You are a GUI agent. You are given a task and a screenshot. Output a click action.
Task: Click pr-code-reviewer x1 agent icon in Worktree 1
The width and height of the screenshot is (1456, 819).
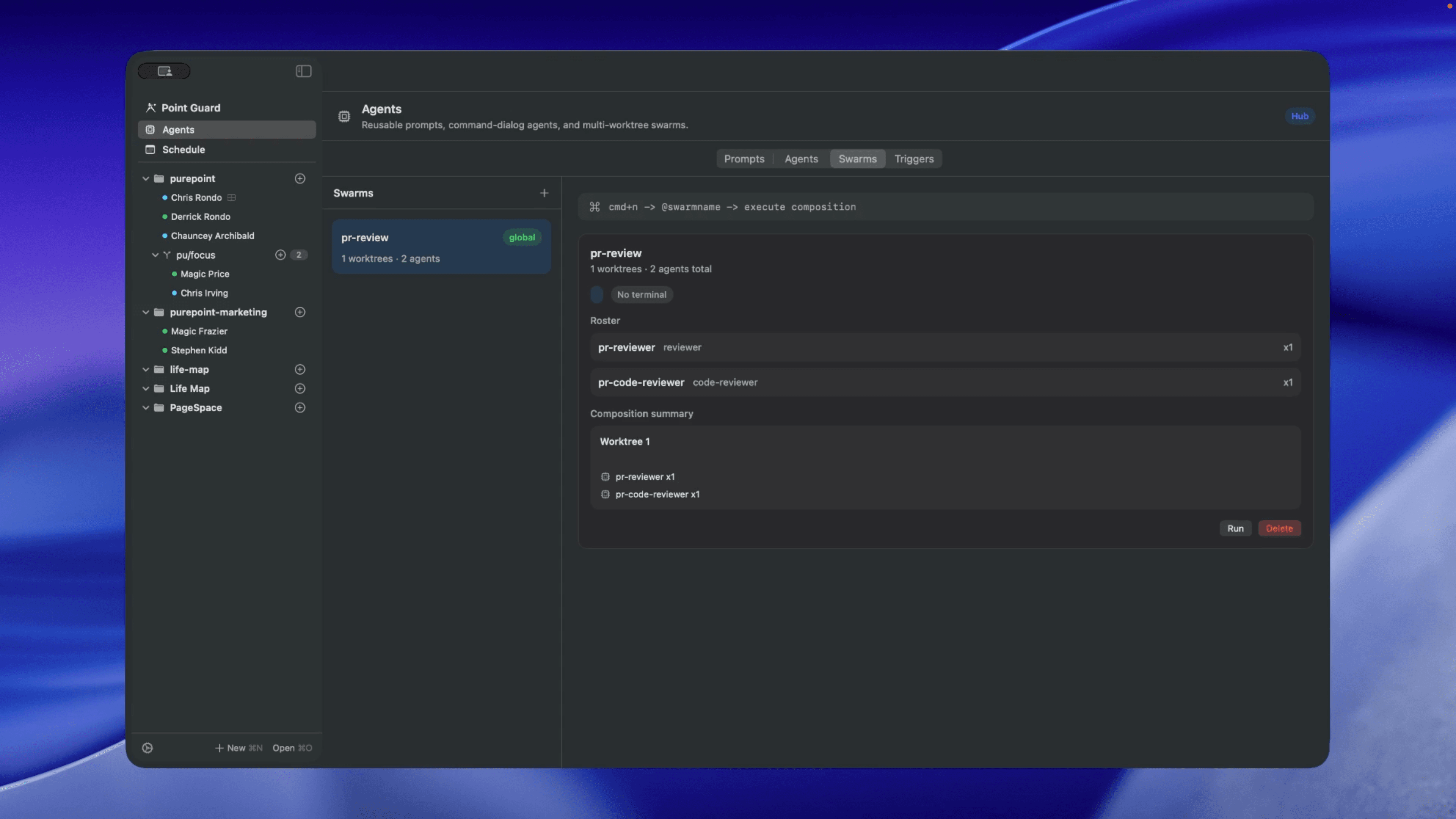[x=606, y=494]
